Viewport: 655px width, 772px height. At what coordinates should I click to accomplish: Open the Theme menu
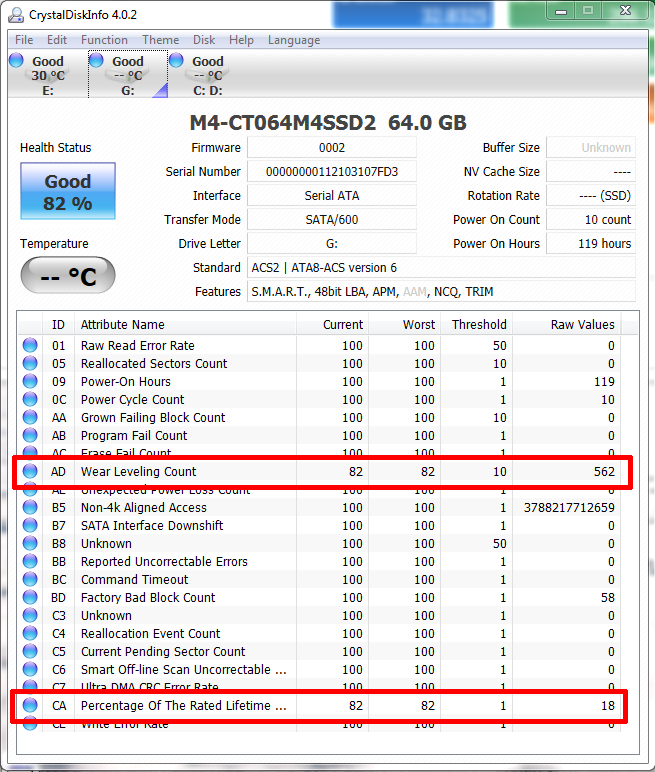point(161,40)
